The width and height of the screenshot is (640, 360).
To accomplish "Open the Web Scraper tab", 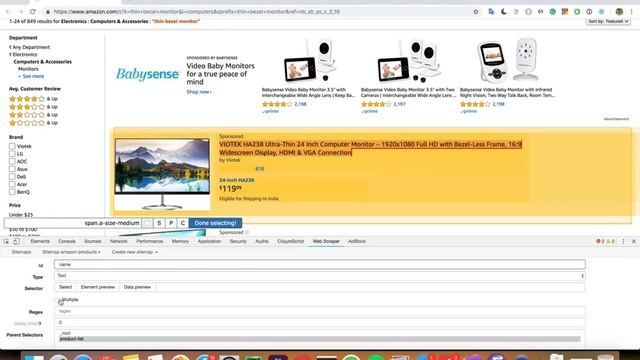I will tap(326, 242).
